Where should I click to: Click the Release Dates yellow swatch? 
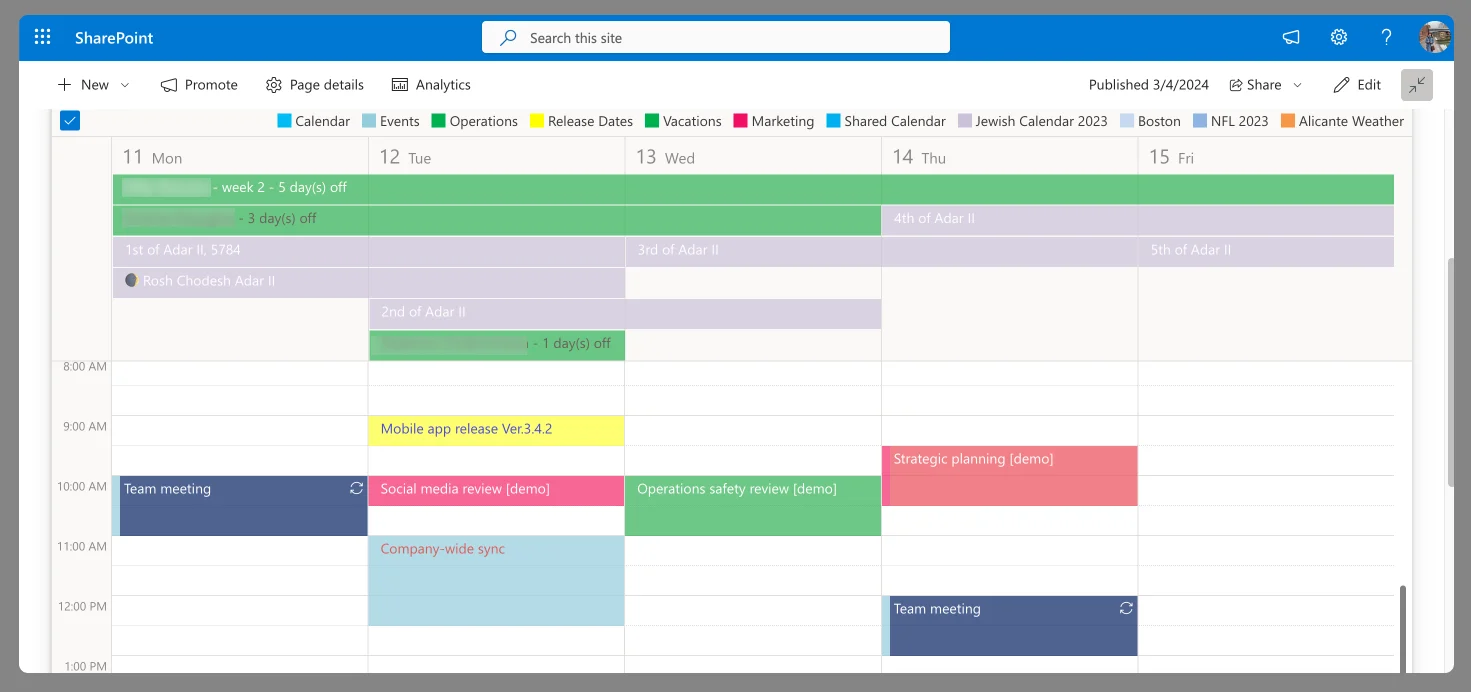point(536,121)
